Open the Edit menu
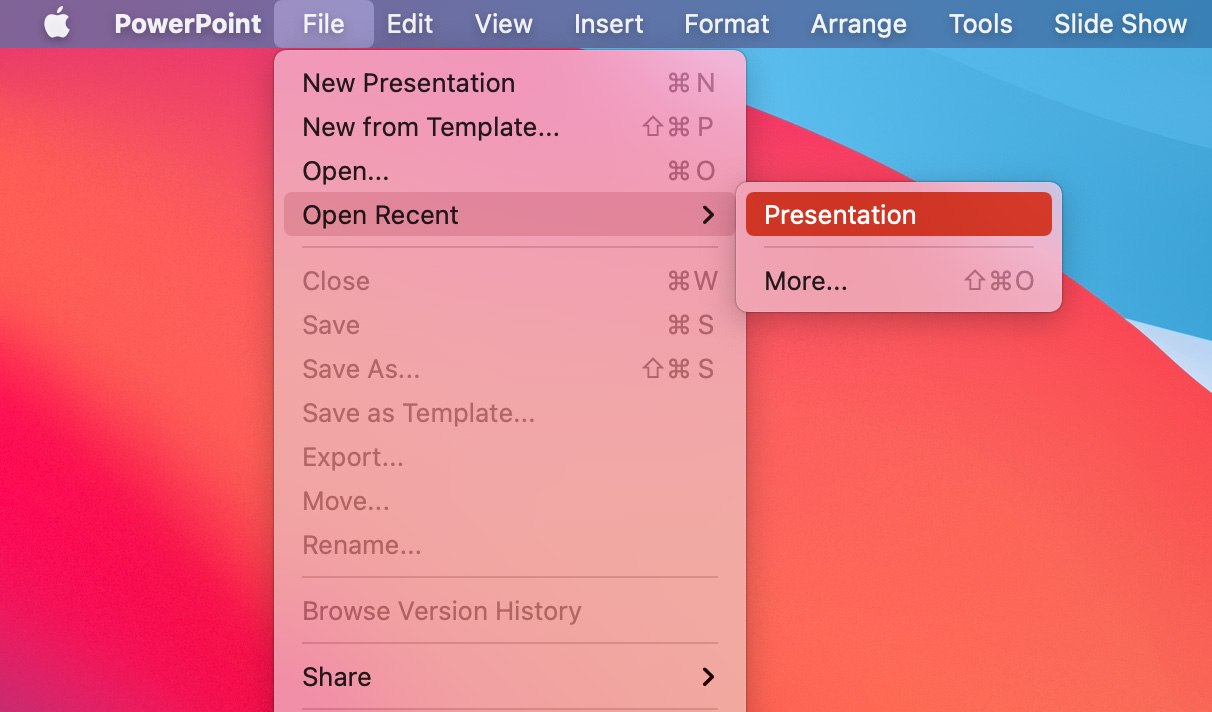 410,24
